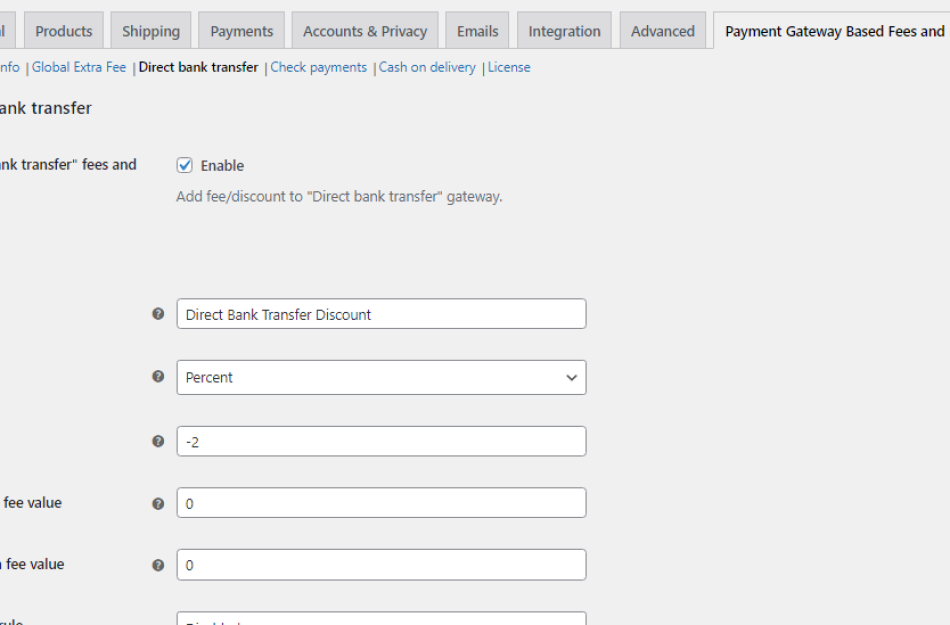Screen dimensions: 950x625
Task: Open the Check payments section
Action: pos(318,66)
